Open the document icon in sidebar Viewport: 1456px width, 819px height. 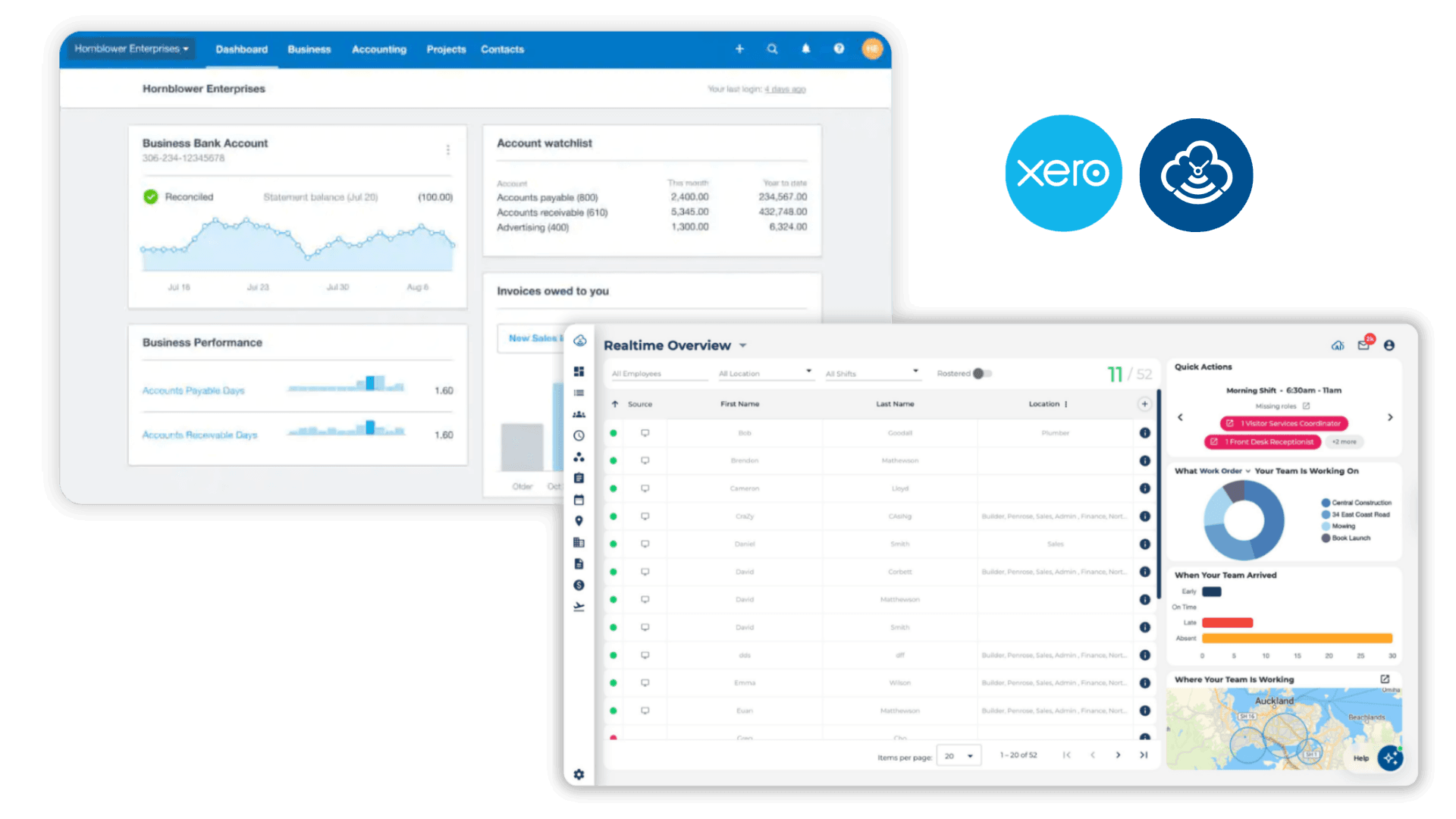pyautogui.click(x=579, y=563)
